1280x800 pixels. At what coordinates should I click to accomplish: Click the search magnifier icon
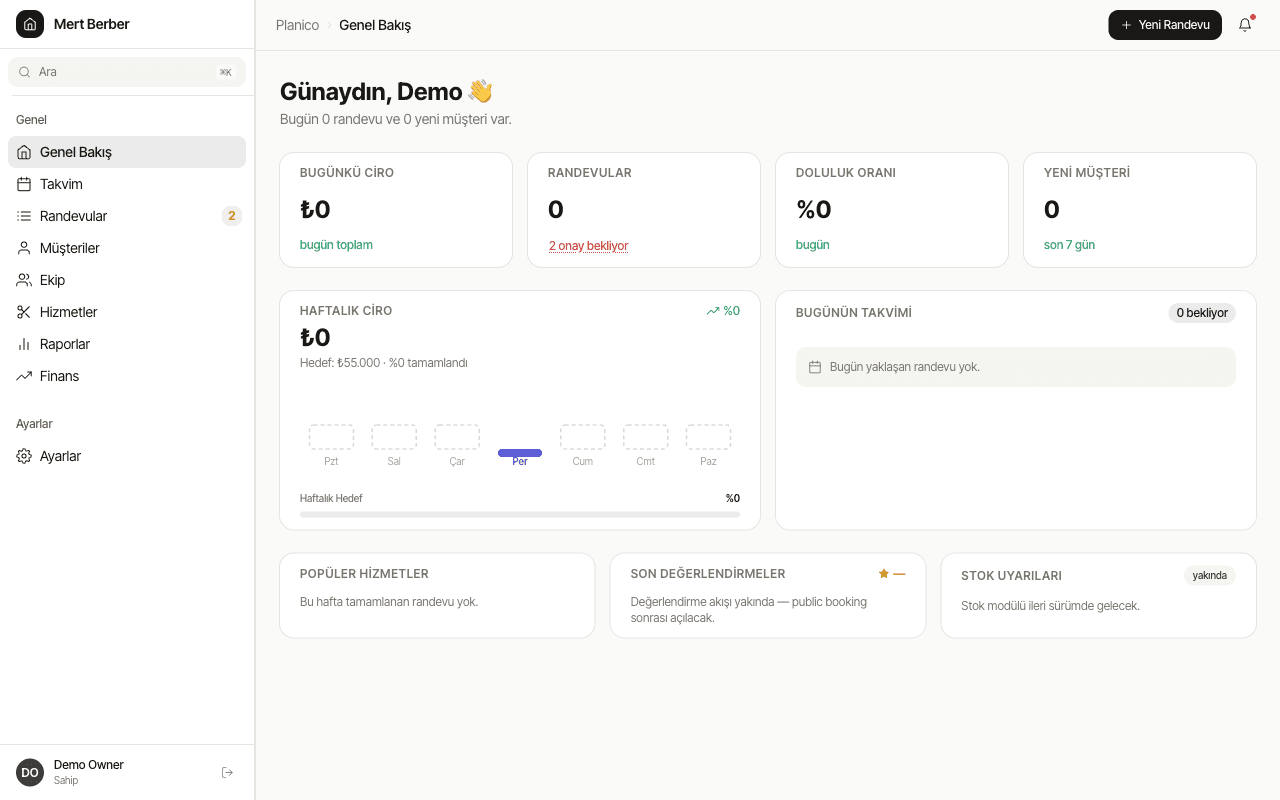pyautogui.click(x=25, y=72)
